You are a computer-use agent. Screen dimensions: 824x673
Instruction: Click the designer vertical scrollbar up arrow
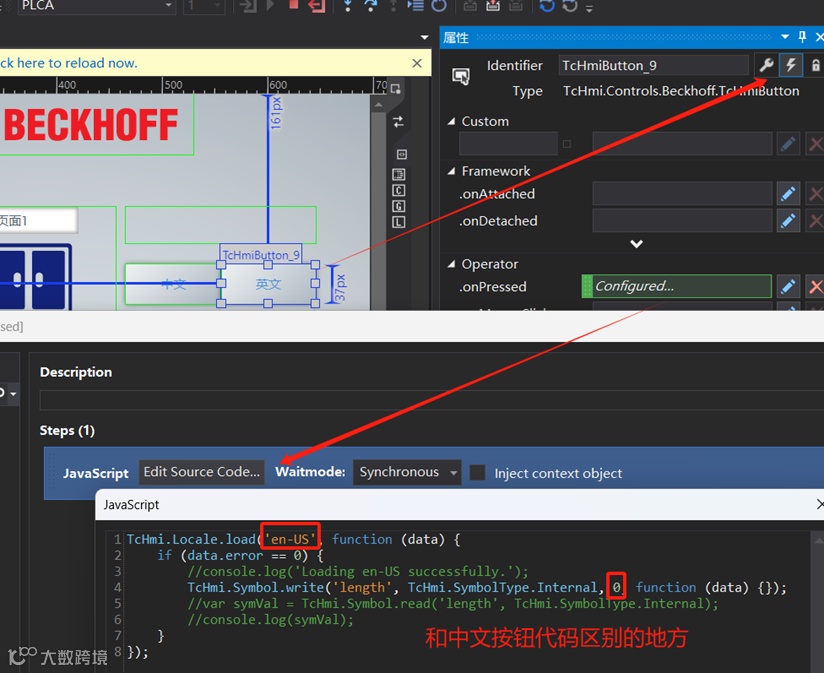click(379, 105)
